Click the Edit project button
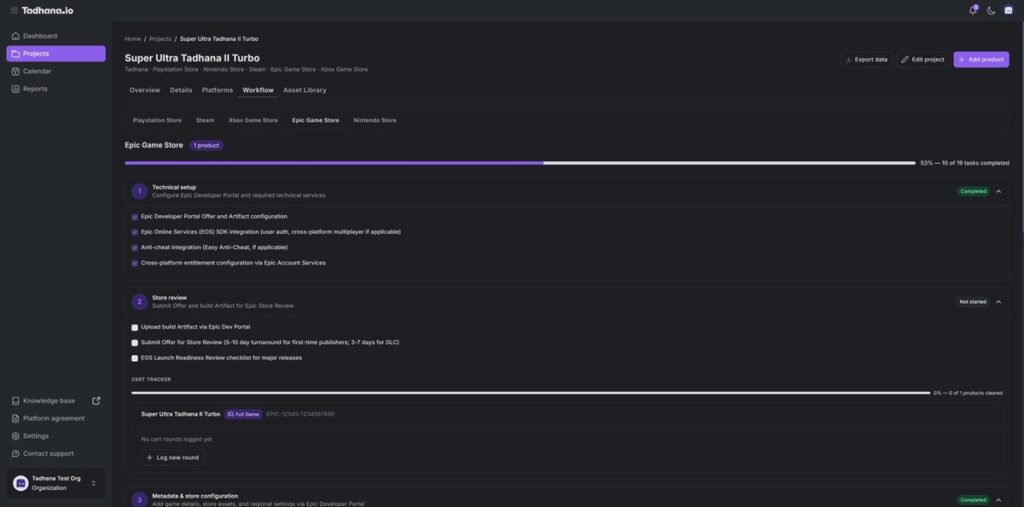 tap(923, 59)
